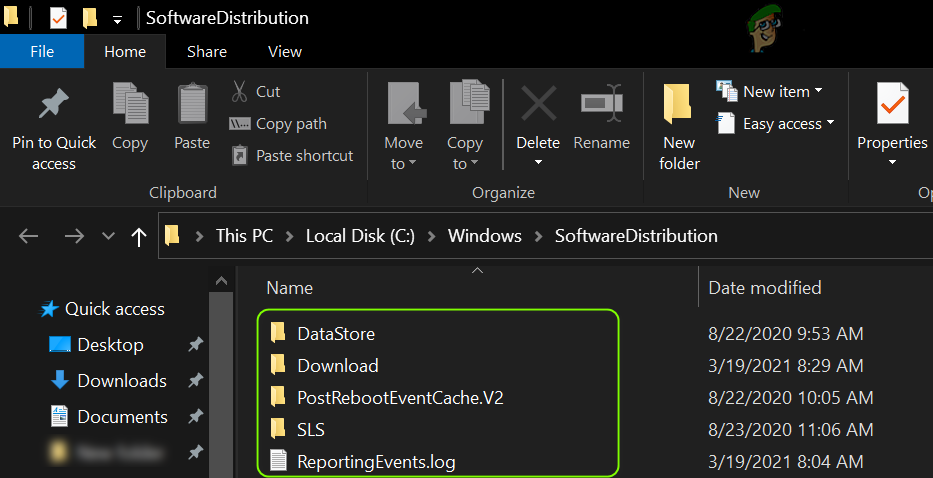Click the Paste clipboard icon
Viewport: 933px width, 478px height.
coord(192,105)
